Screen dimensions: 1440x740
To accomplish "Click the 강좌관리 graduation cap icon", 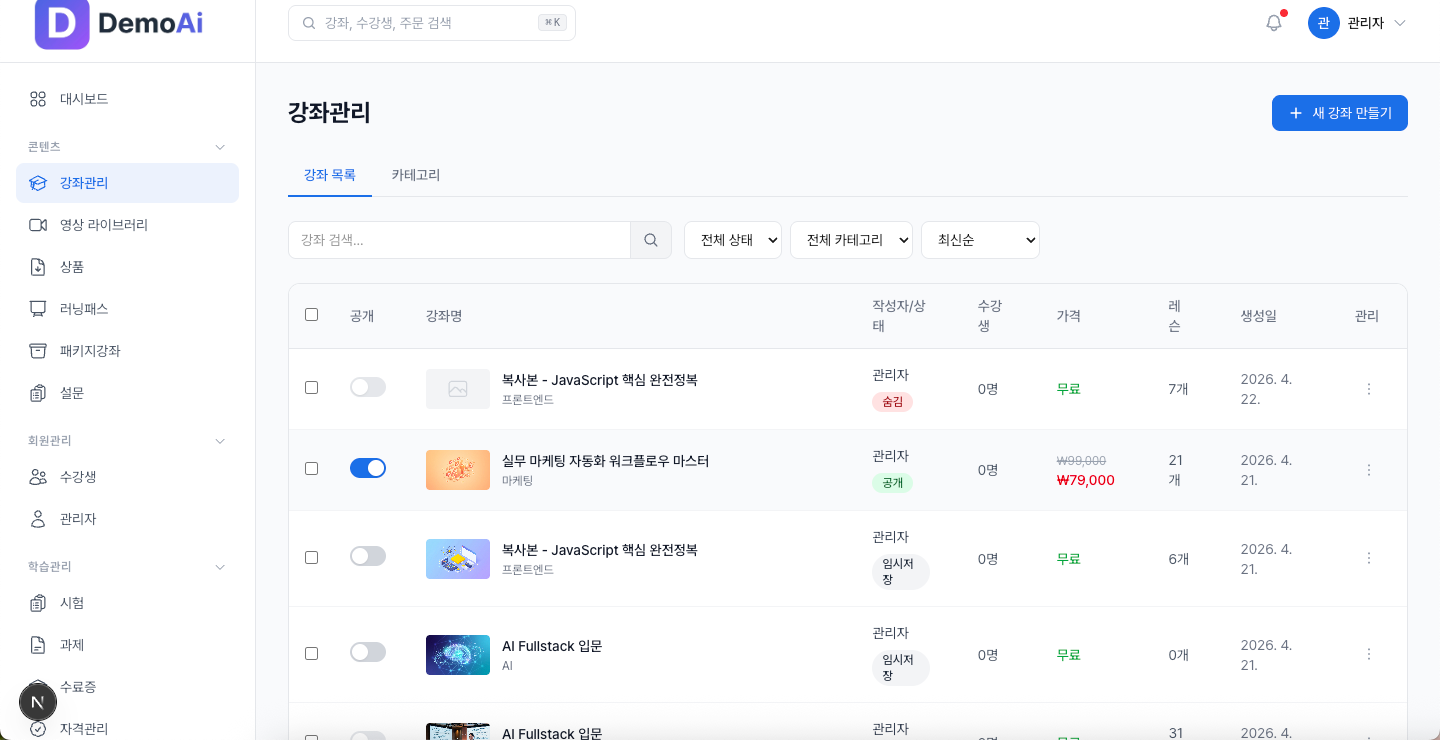I will pyautogui.click(x=38, y=183).
